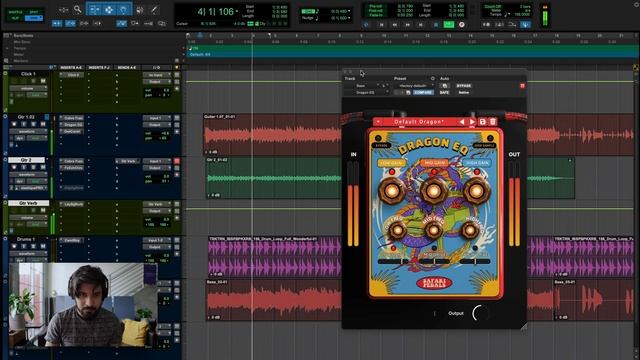Select the Zoomer magnifier tool

pyautogui.click(x=77, y=9)
